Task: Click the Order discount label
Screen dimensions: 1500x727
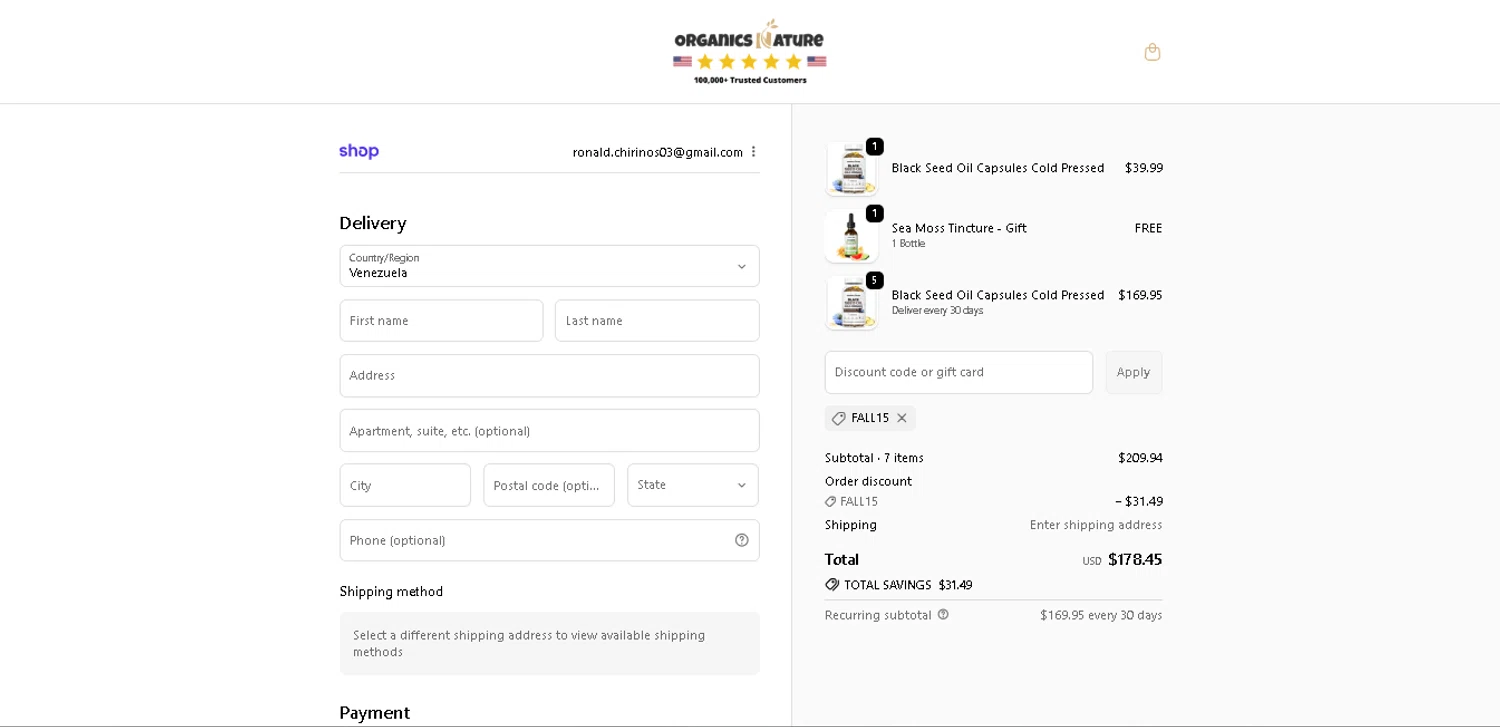Action: coord(868,481)
